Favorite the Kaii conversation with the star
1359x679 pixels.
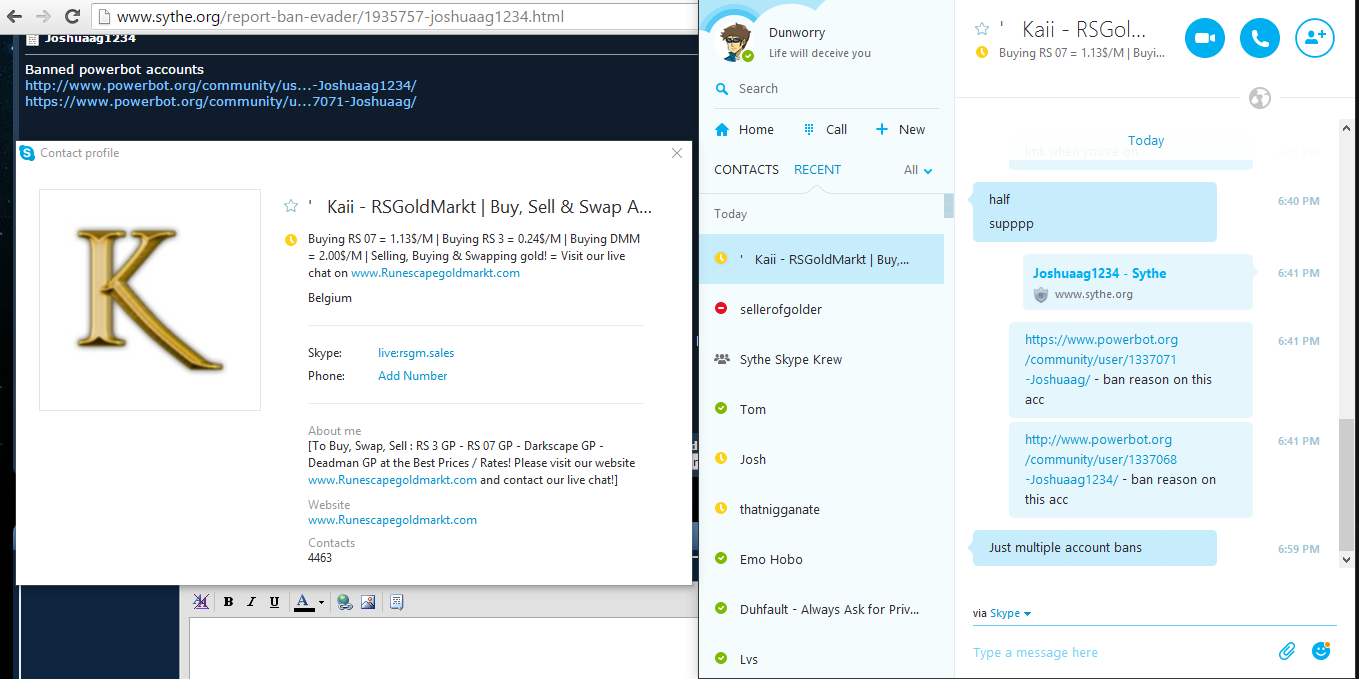coord(982,30)
